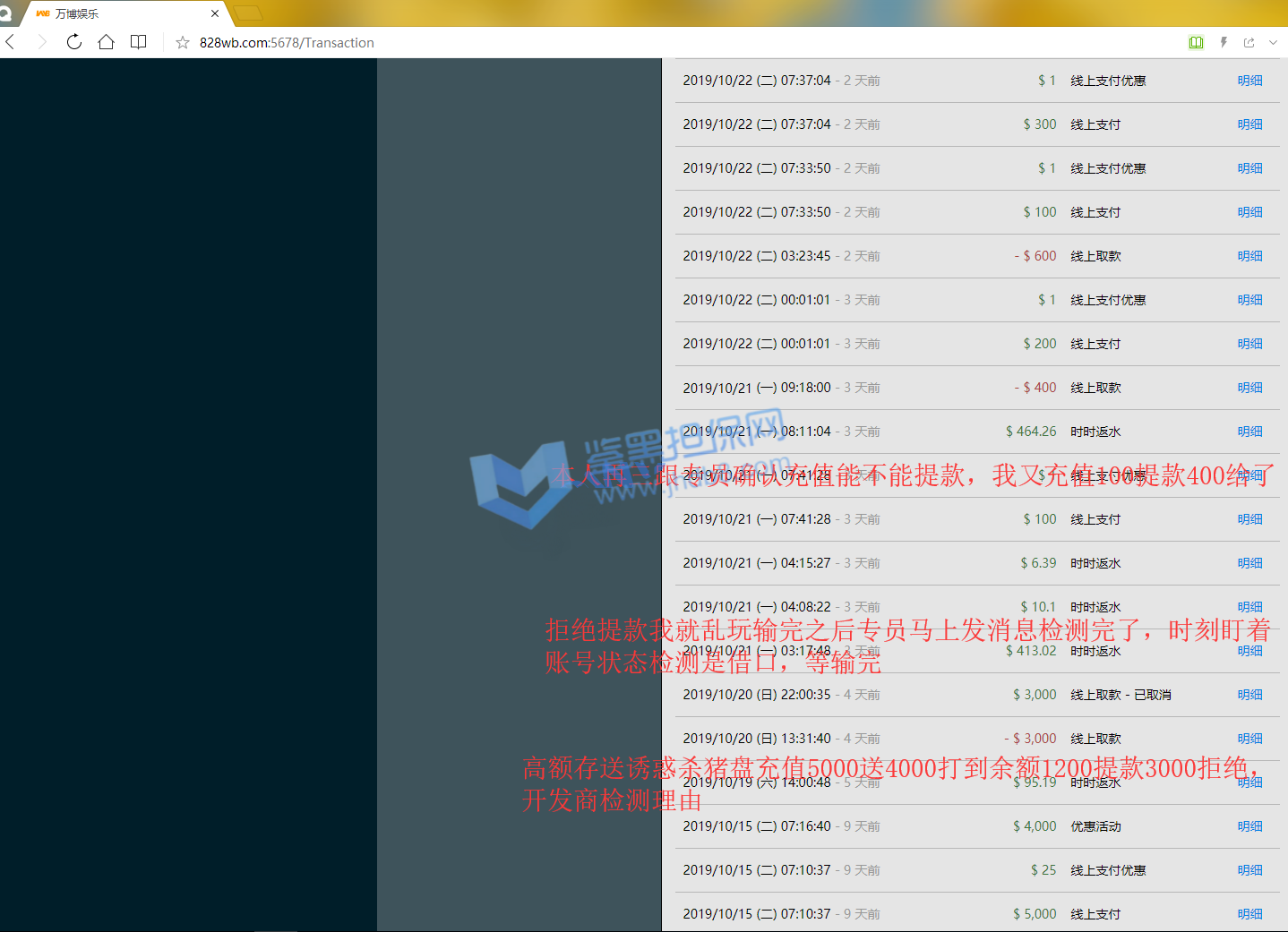Click the share icon in toolbar
Viewport: 1288px width, 932px height.
click(1249, 42)
